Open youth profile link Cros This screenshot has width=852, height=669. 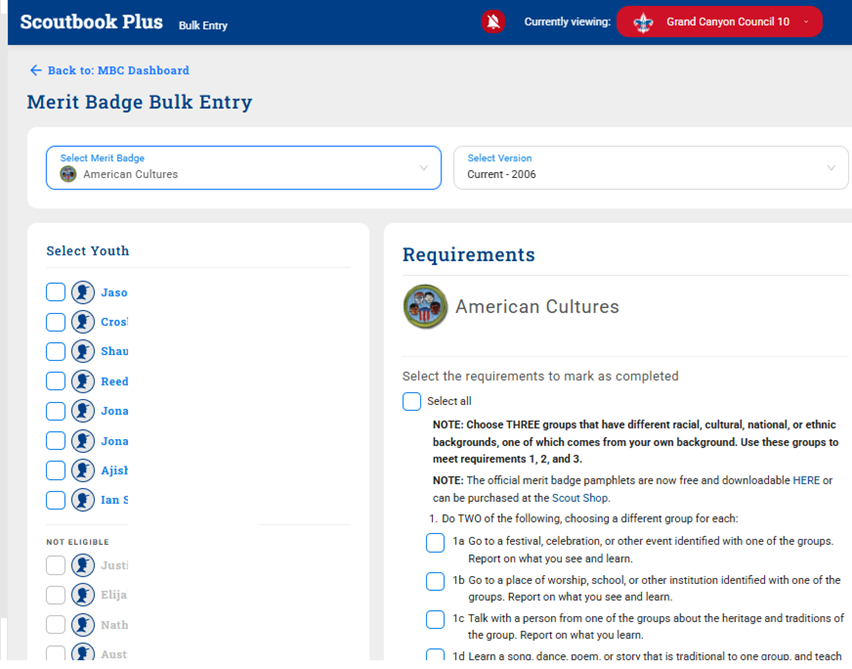click(114, 322)
